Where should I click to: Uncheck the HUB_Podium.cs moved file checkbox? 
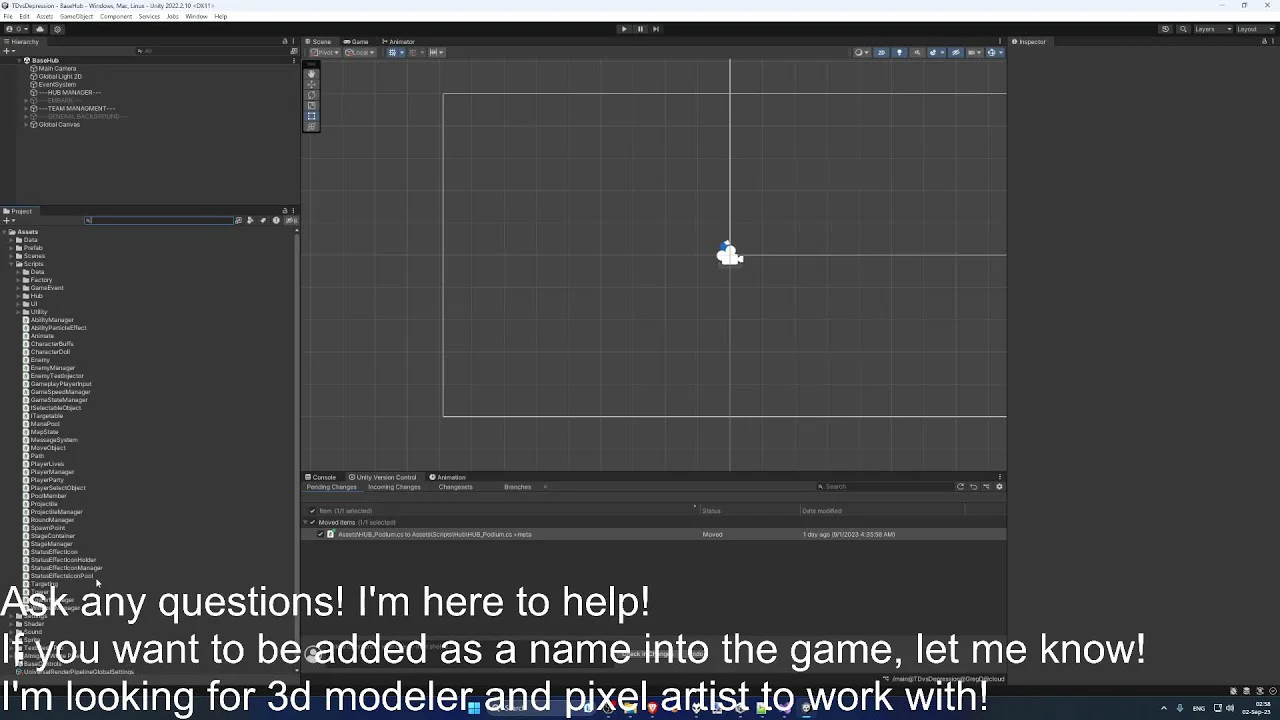(x=320, y=534)
